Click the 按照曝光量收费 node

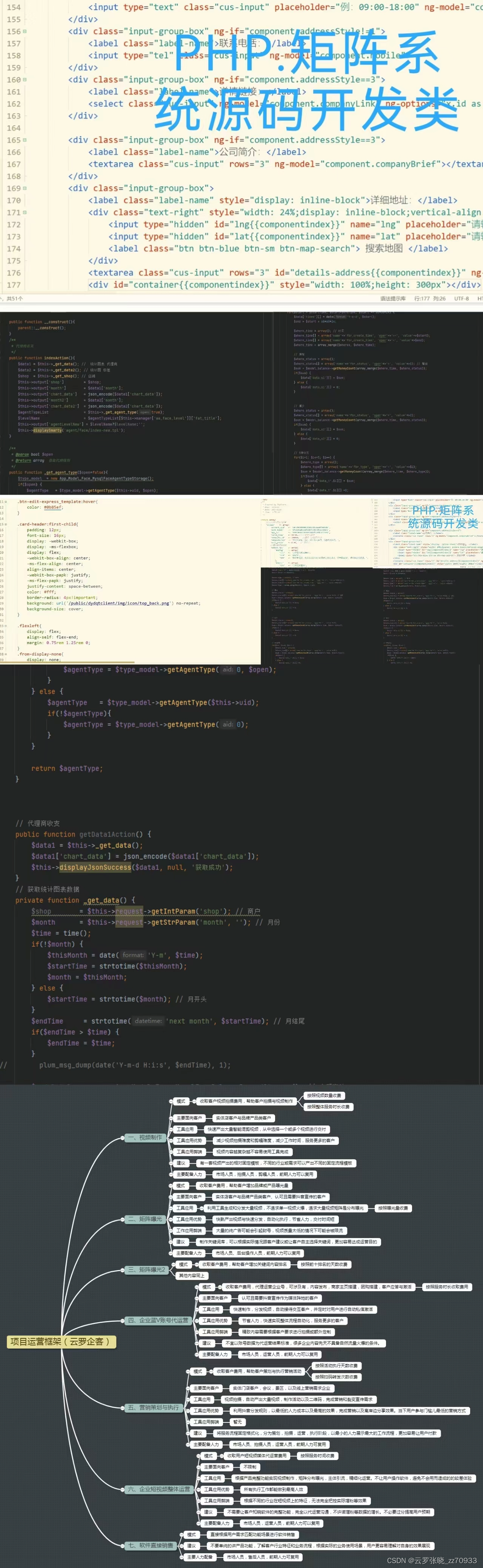tap(394, 1207)
